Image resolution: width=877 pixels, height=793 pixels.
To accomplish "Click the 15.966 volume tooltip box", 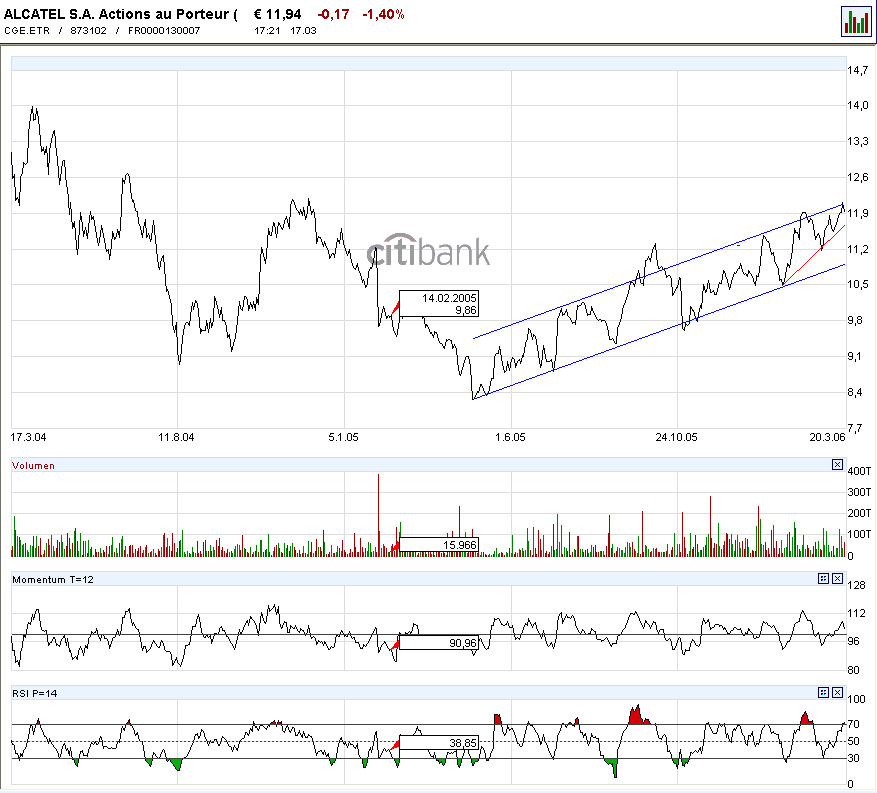I will tap(438, 545).
